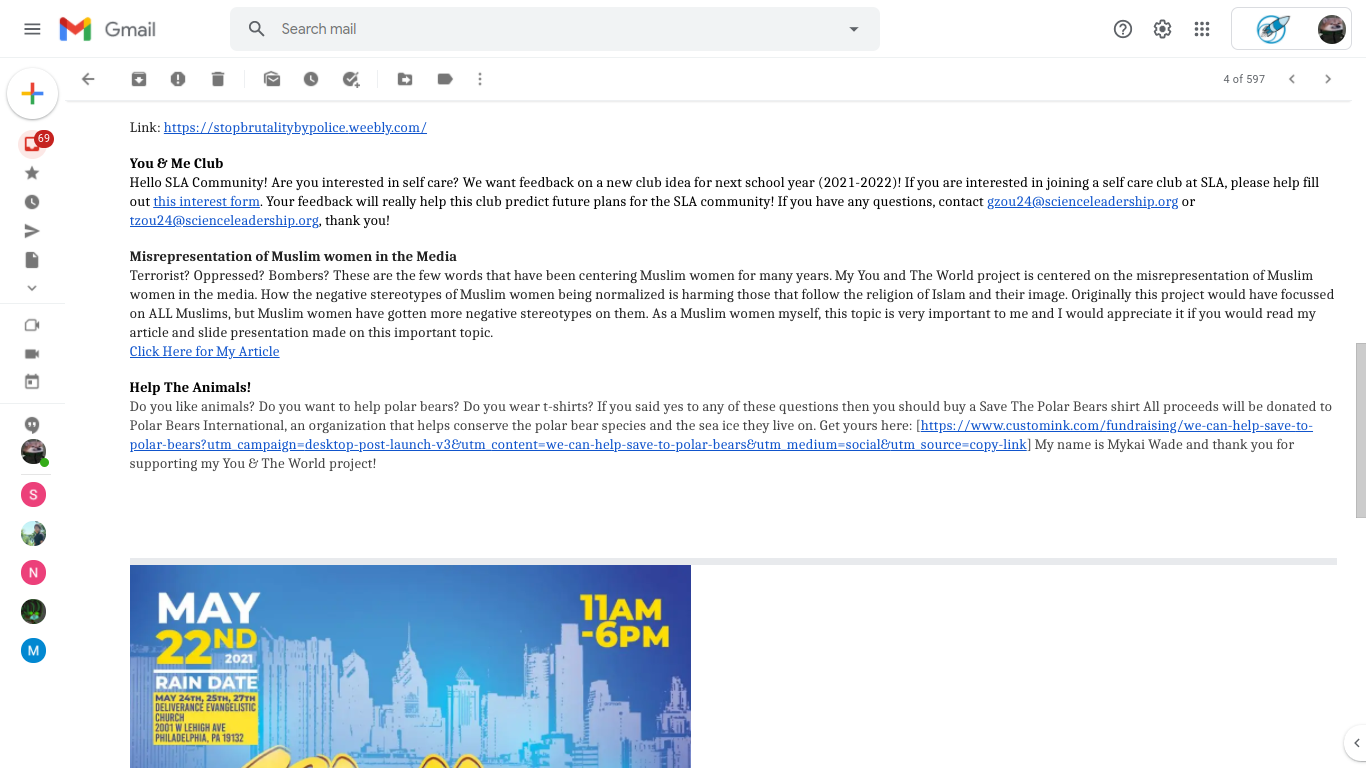Open the Compose new mail button

click(x=32, y=94)
